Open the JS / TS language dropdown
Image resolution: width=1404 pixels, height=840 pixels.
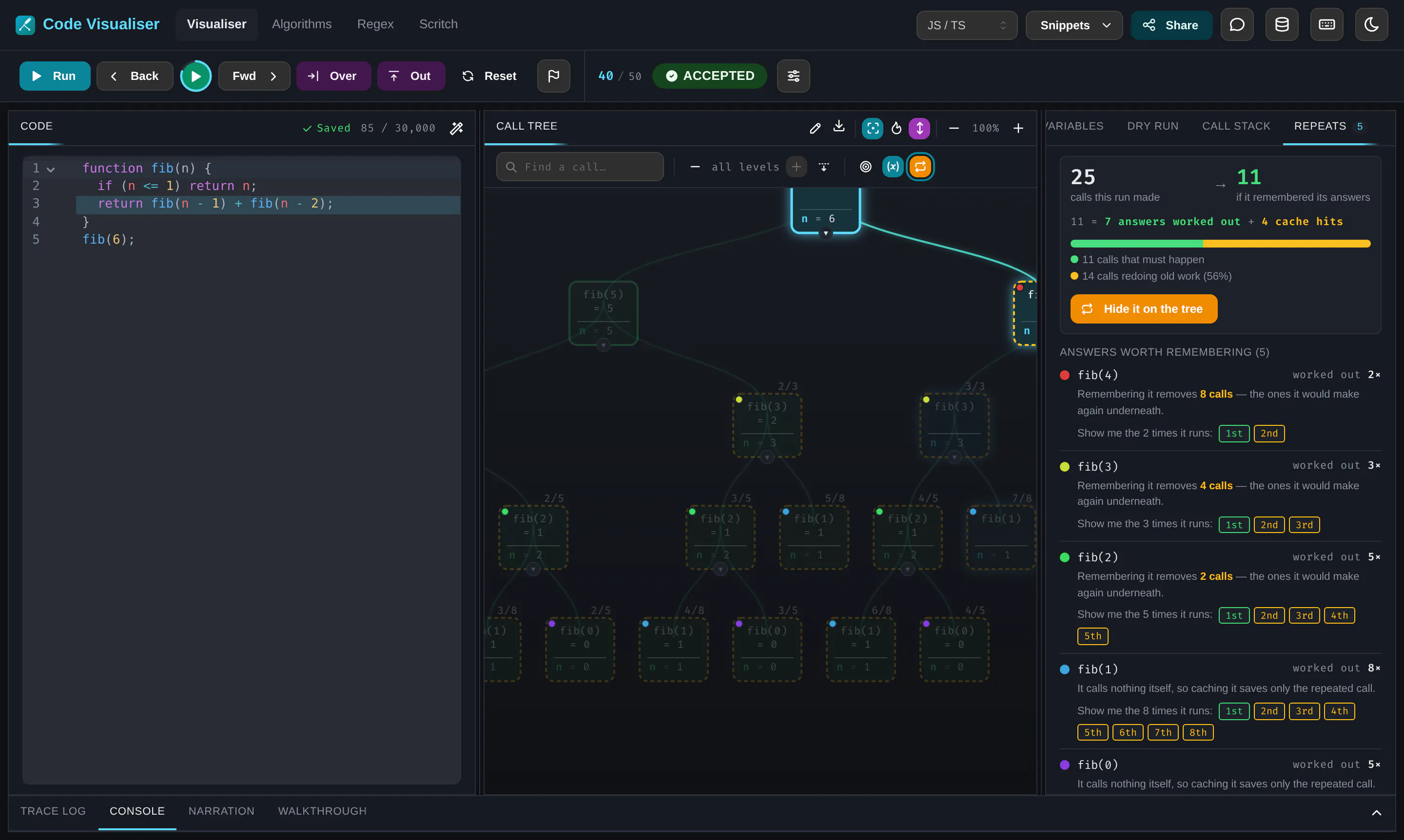tap(966, 25)
